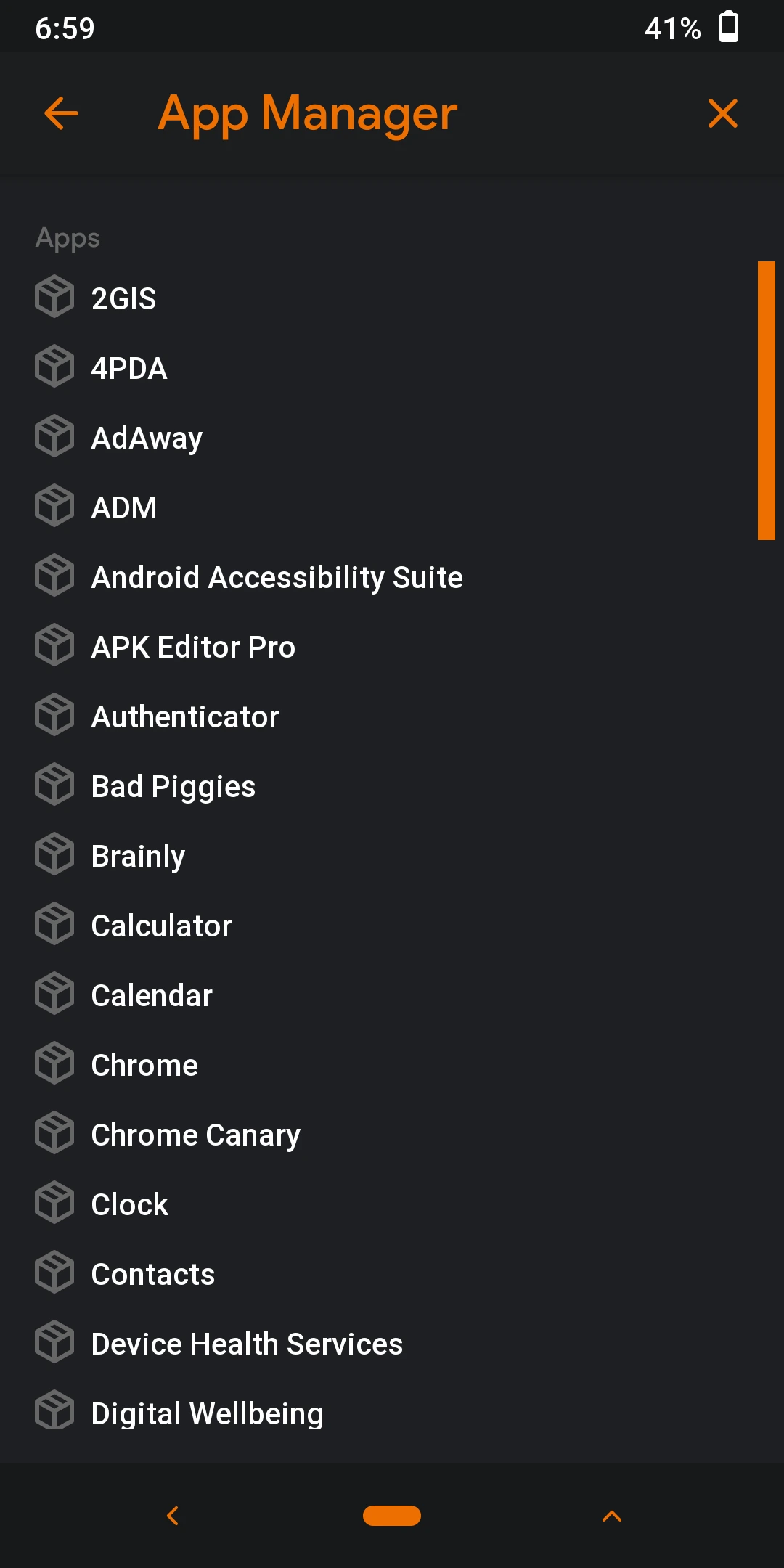This screenshot has width=784, height=1568.
Task: Expand upward using the bottom chevron
Action: tap(612, 1516)
